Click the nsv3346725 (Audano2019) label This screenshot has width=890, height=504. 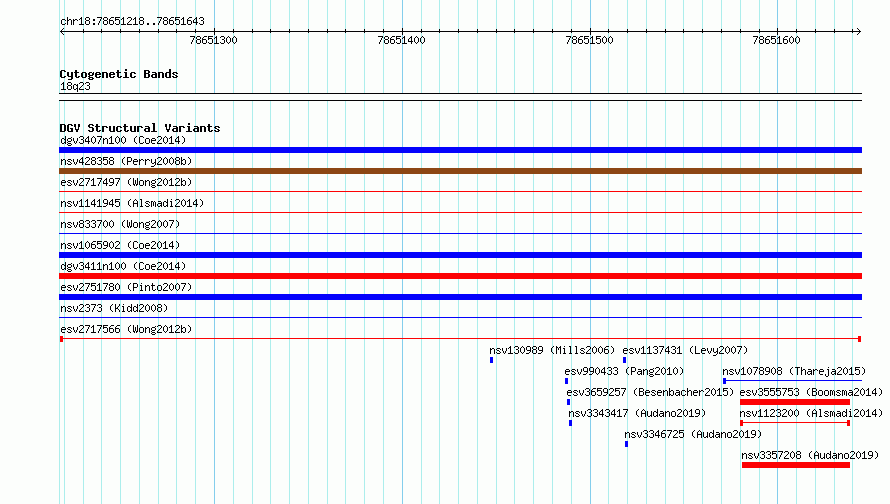click(x=693, y=434)
